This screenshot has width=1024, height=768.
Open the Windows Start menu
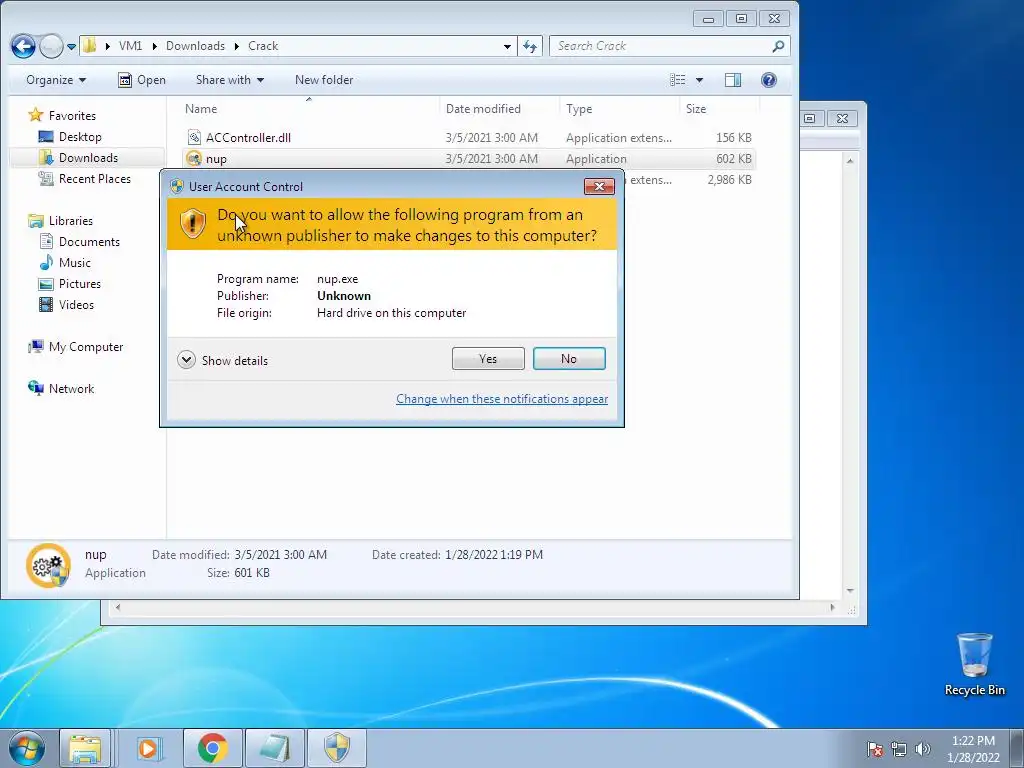click(26, 748)
